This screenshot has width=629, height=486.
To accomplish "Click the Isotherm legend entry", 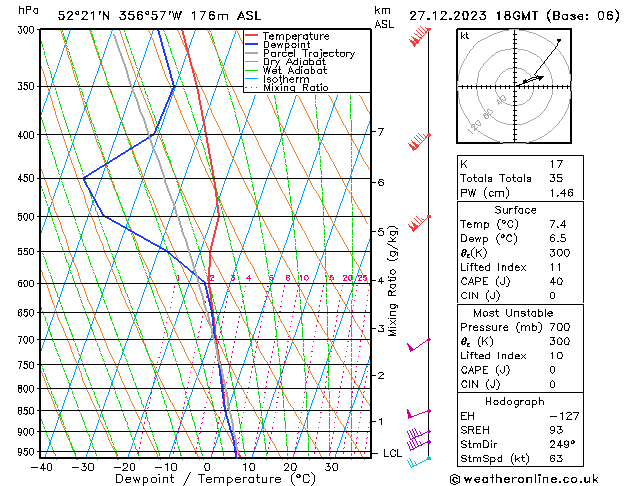I will coord(277,79).
